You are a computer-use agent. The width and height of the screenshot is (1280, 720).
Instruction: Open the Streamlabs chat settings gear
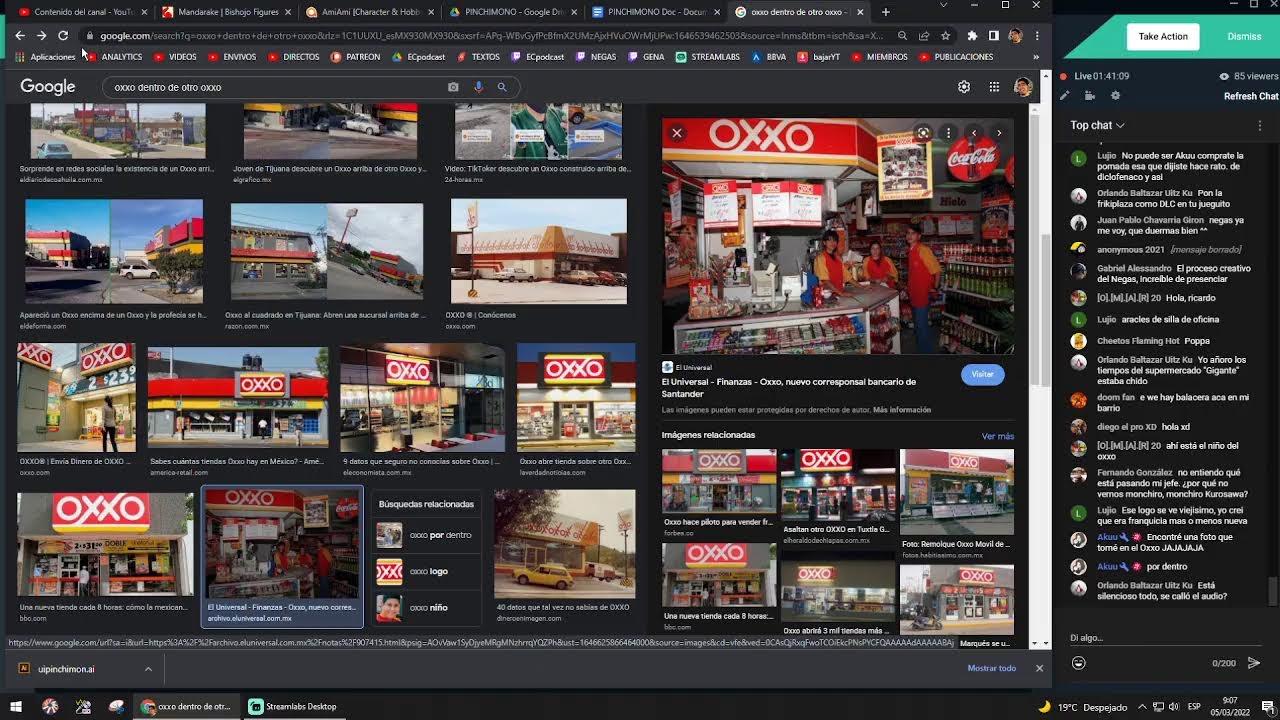1116,96
